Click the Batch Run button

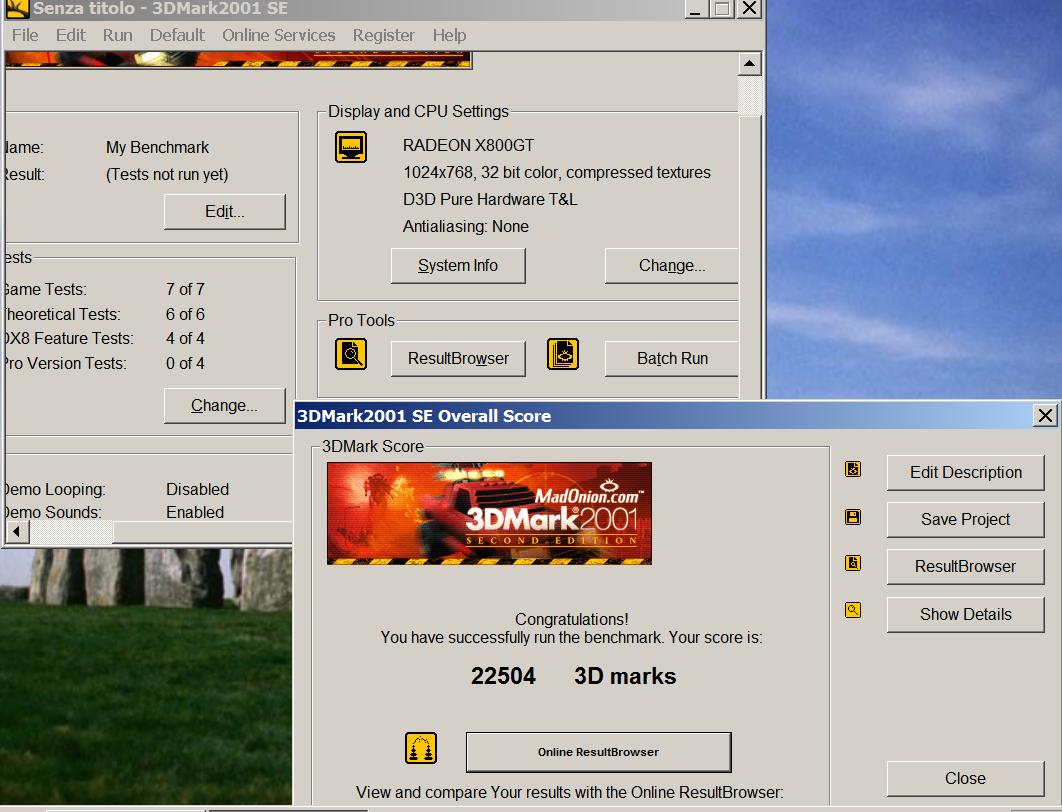[671, 358]
